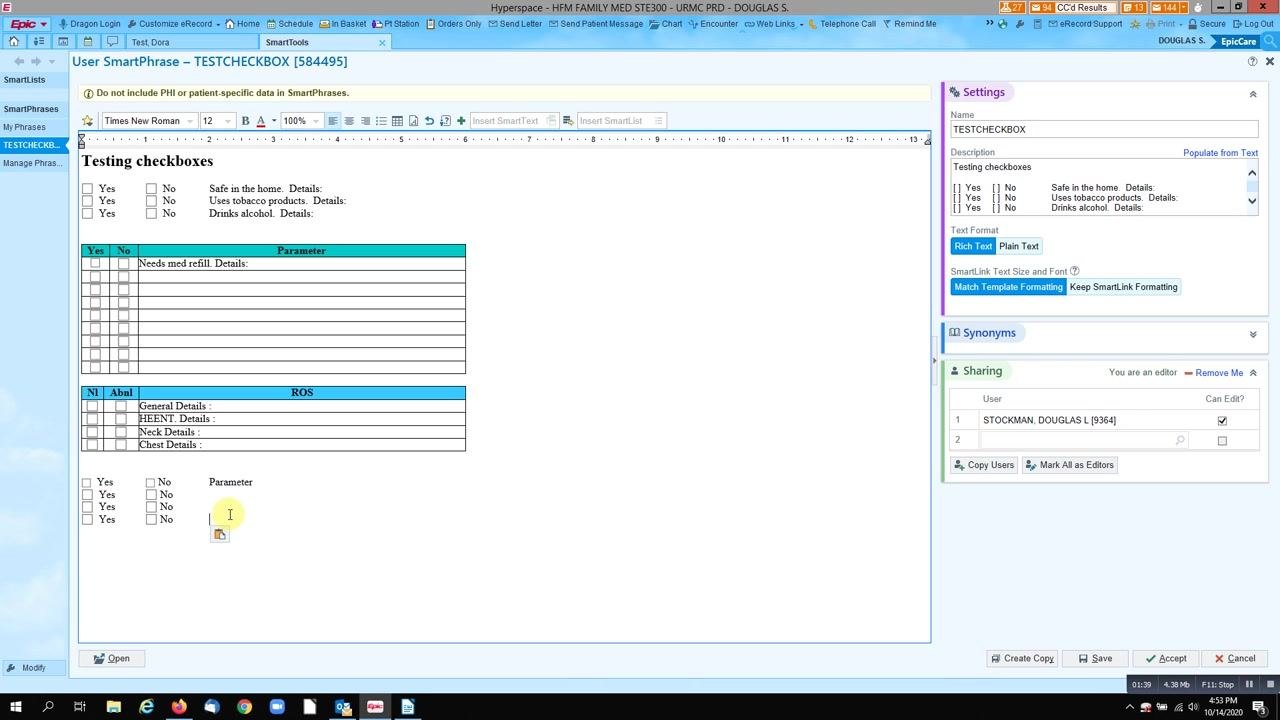1280x720 pixels.
Task: Check No for Uses tobacco products
Action: point(151,201)
